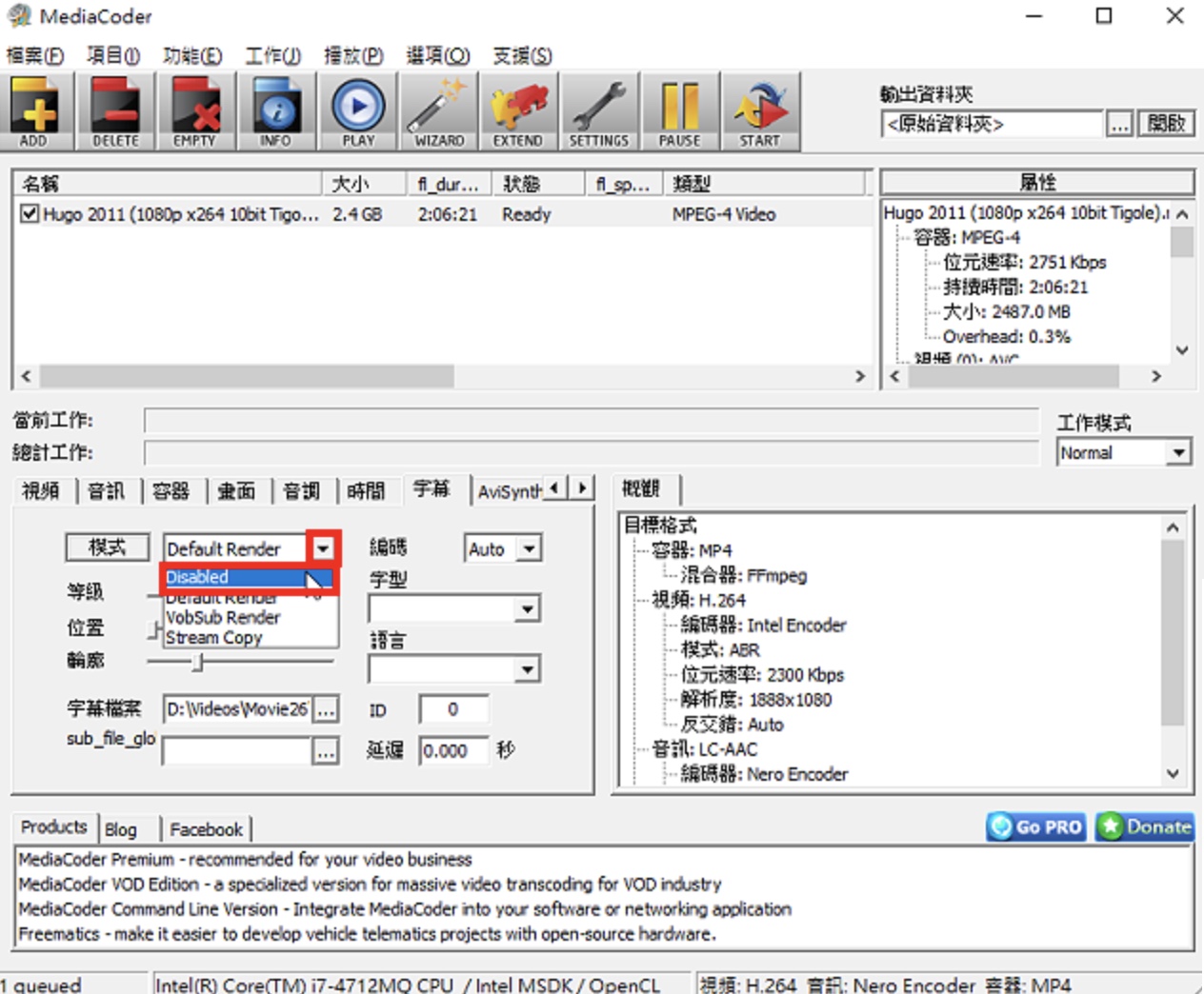Open the 工作模式 Normal dropdown
Viewport: 1204px width, 994px height.
(1179, 452)
